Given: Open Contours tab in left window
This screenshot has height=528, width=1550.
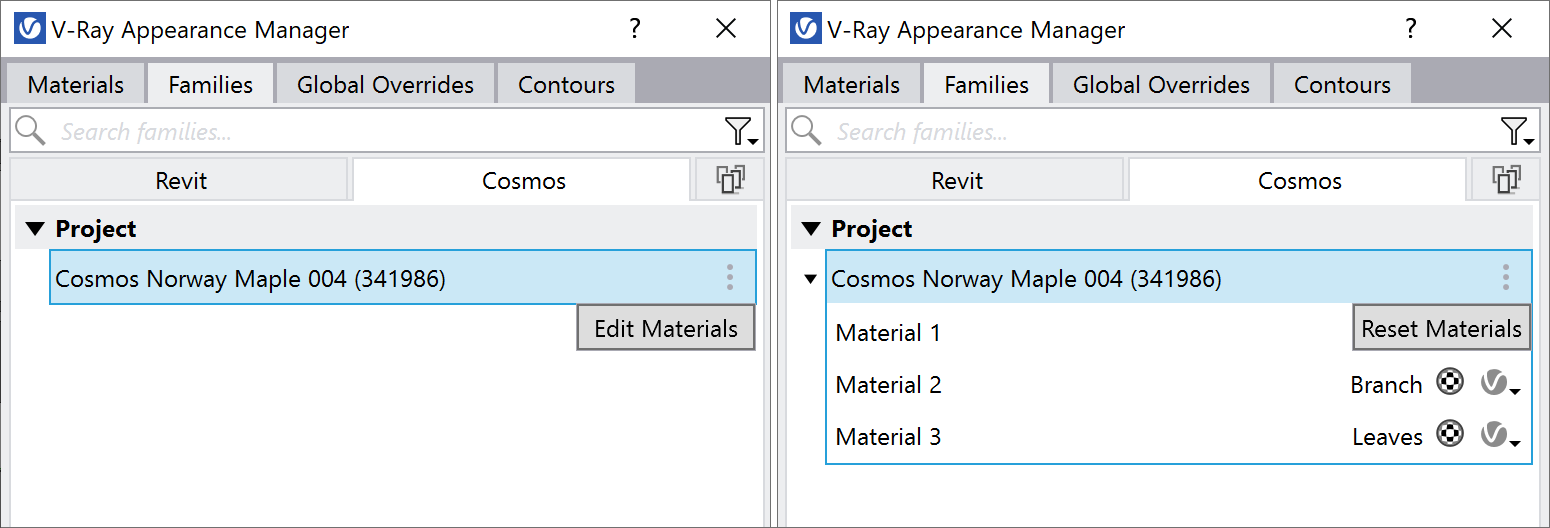Looking at the screenshot, I should point(566,84).
